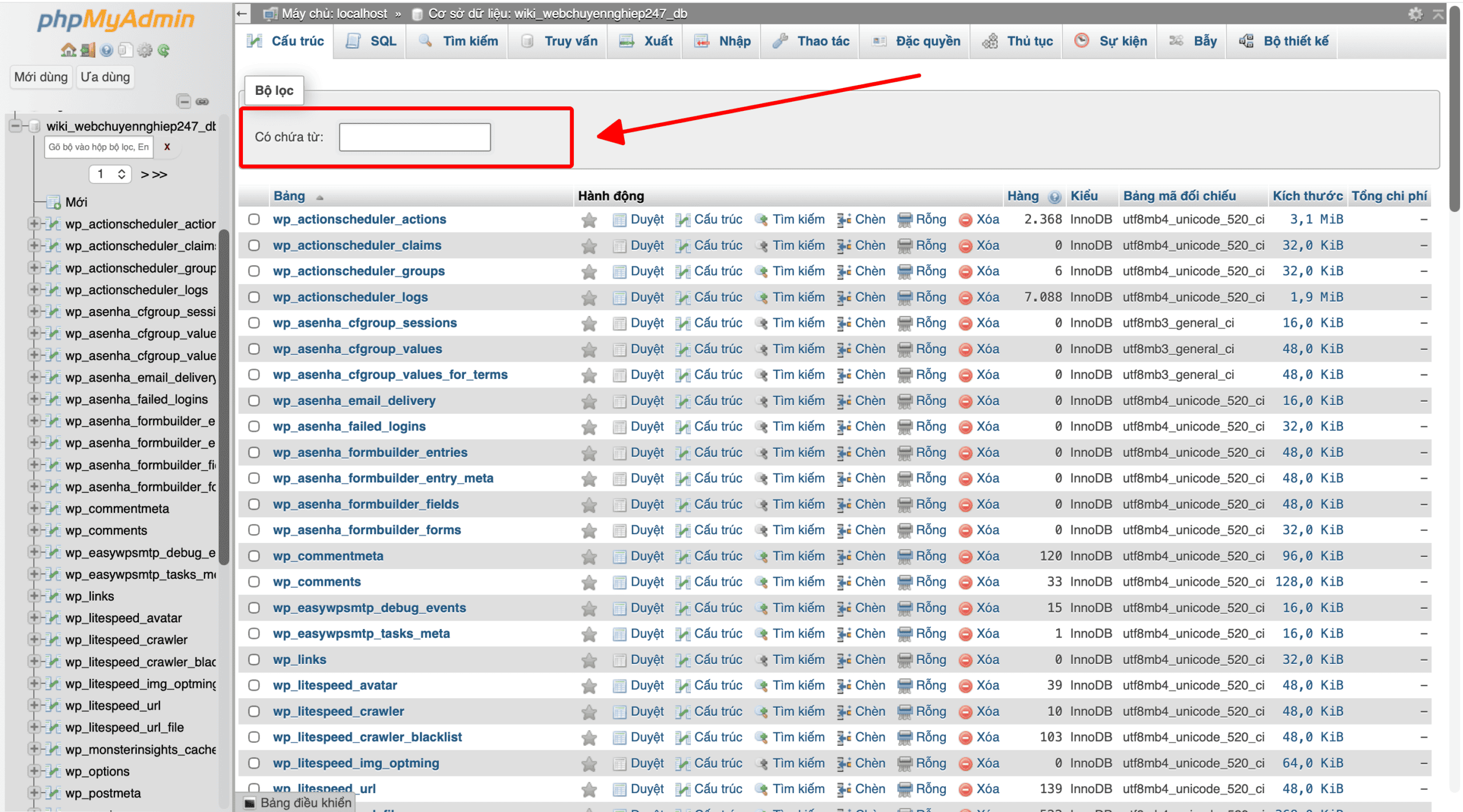1463x812 pixels.
Task: Check the wp_commentmeta table checkbox
Action: click(254, 556)
